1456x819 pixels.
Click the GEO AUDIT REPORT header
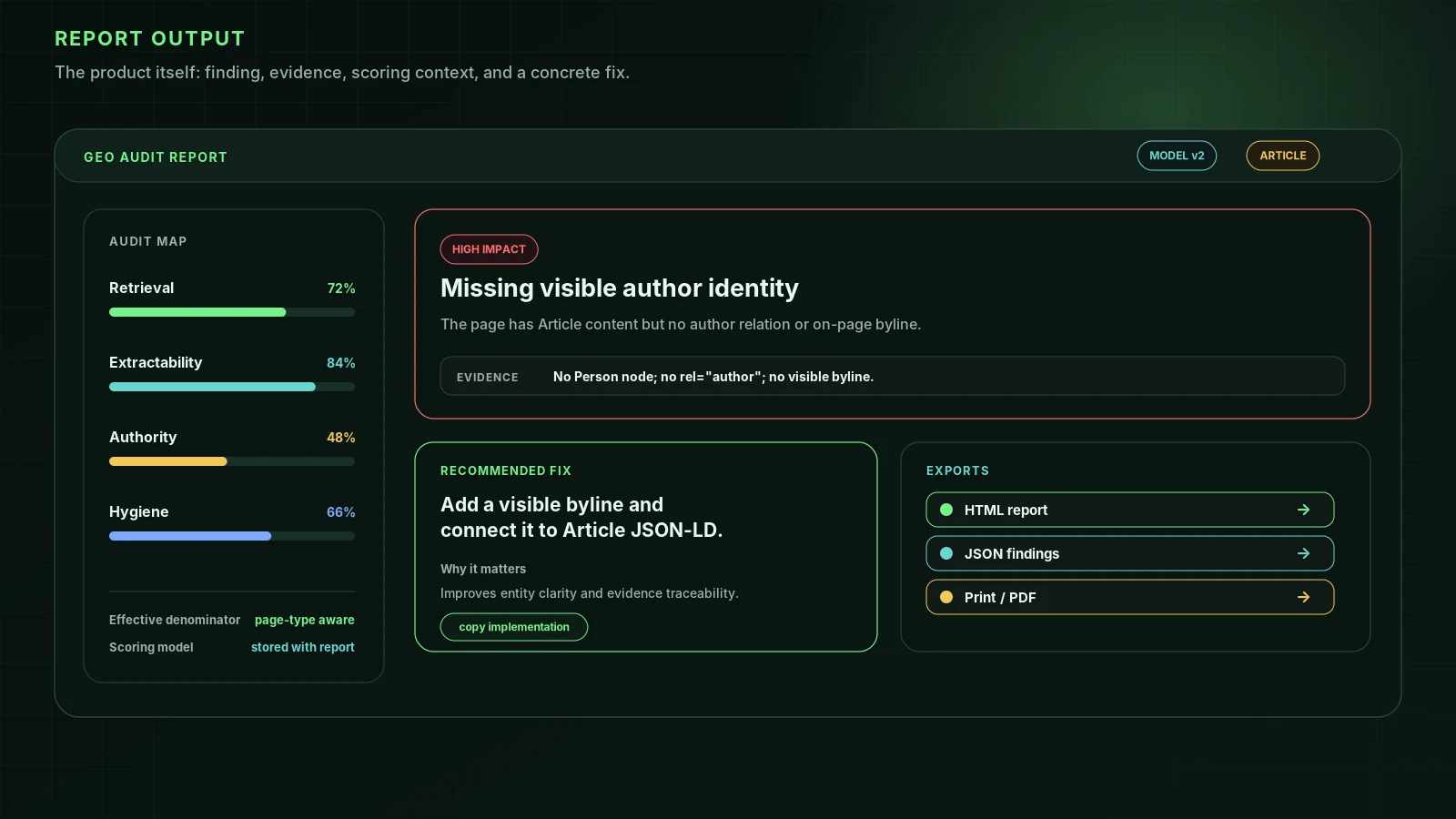click(x=156, y=157)
